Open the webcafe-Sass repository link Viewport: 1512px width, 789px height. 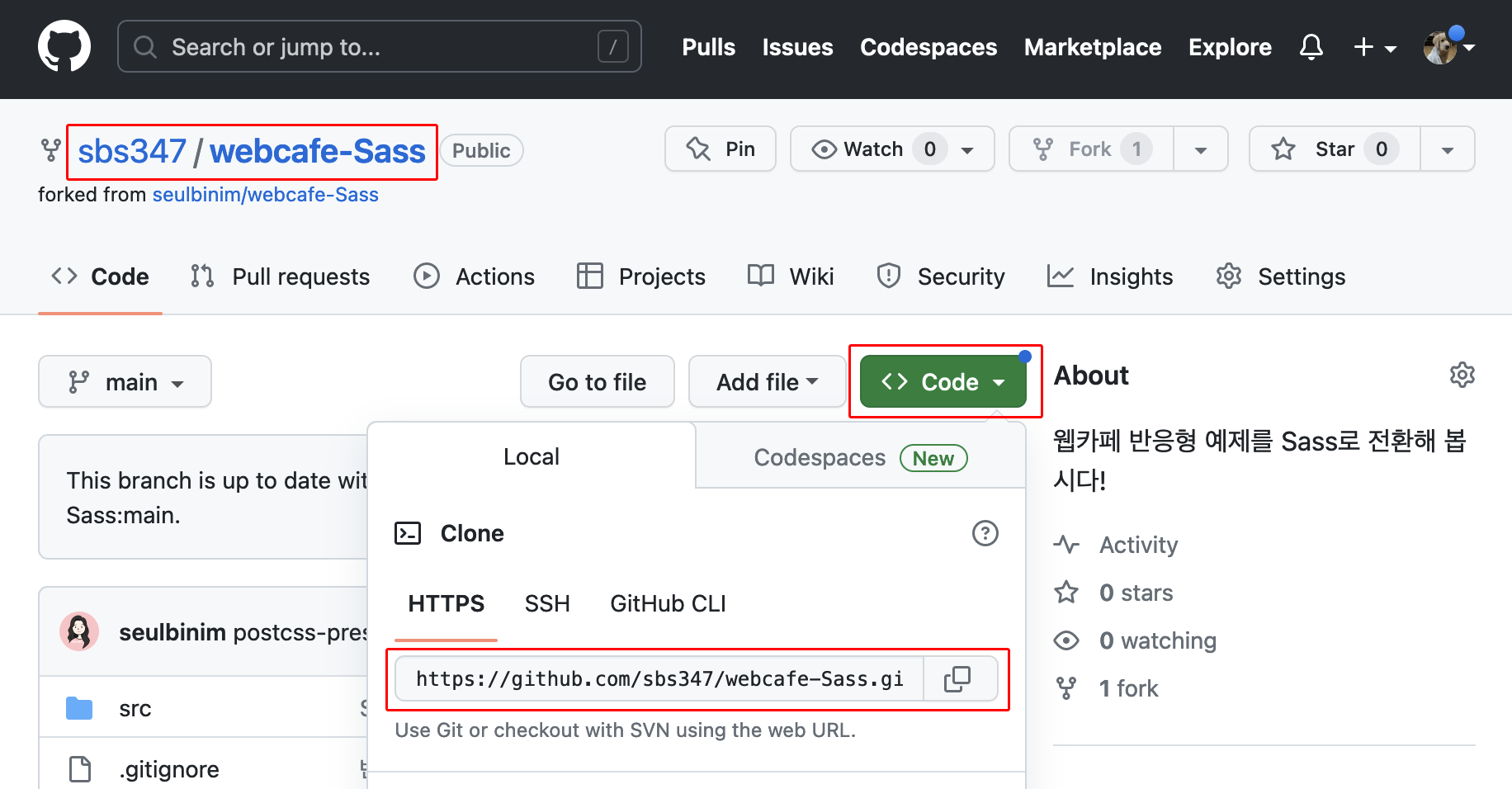coord(318,151)
